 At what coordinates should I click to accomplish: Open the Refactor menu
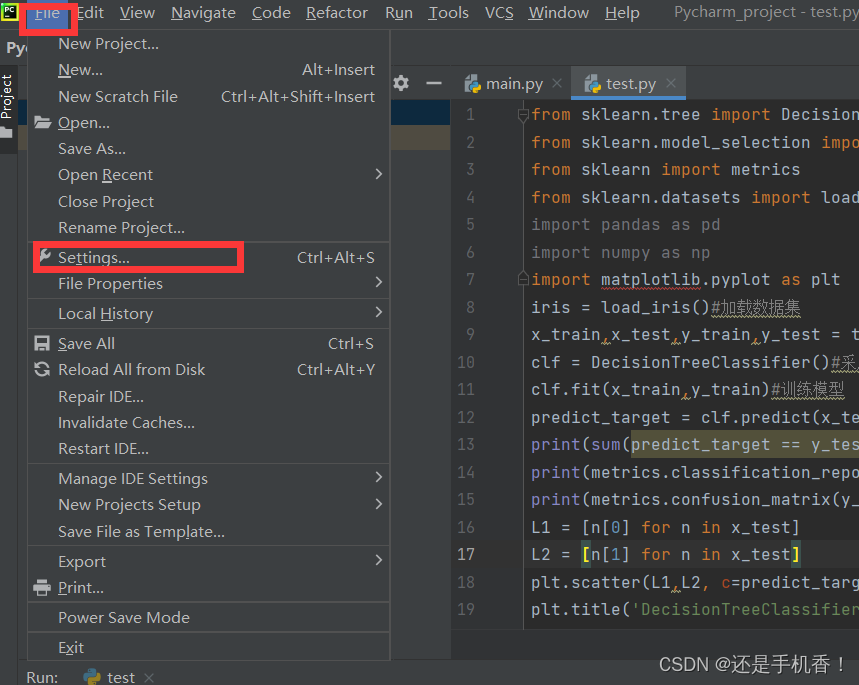[x=337, y=13]
